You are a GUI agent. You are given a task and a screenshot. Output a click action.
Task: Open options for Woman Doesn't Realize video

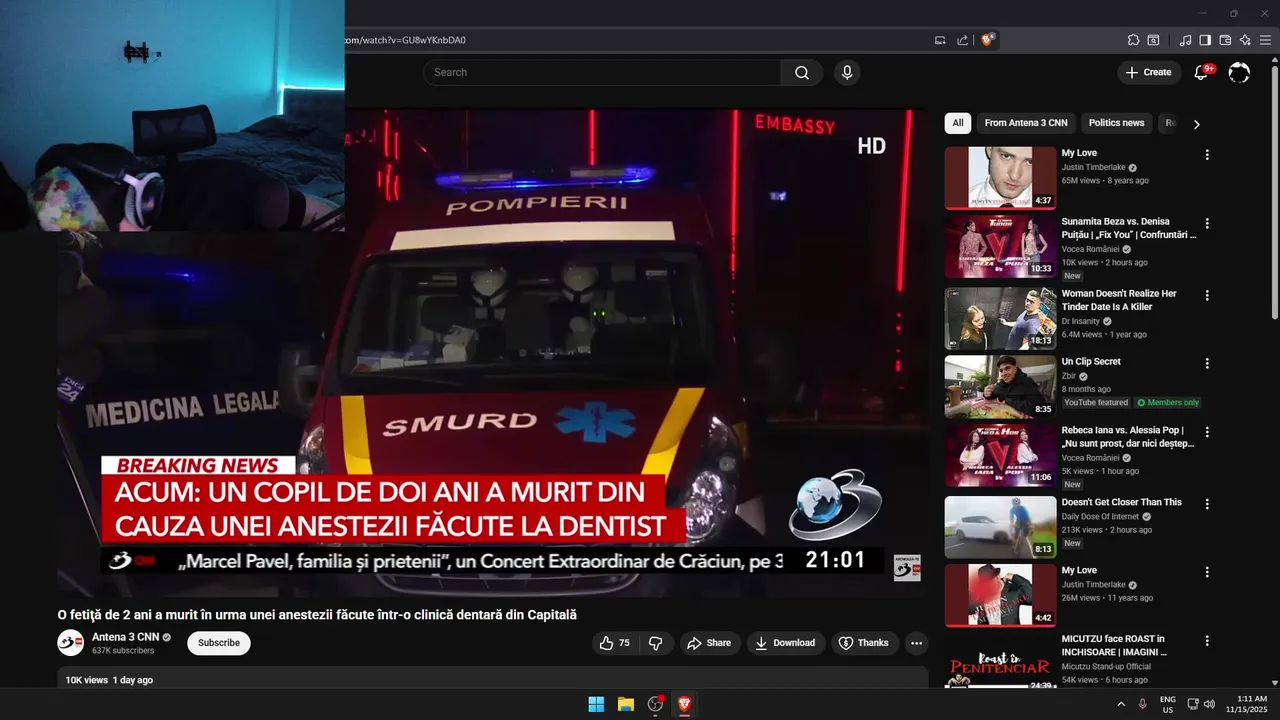coord(1207,295)
